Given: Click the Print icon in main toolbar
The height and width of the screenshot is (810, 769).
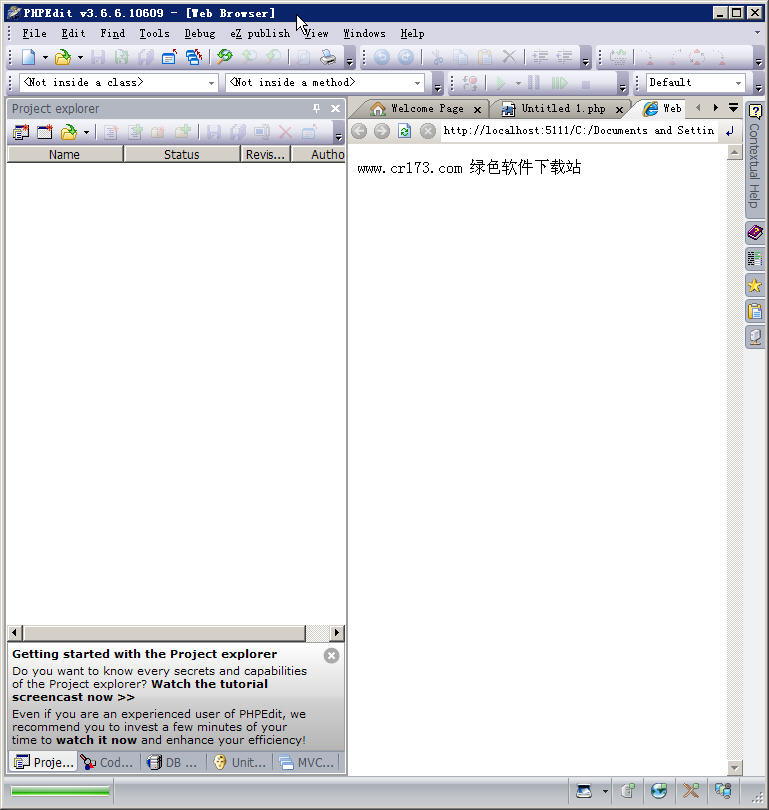Looking at the screenshot, I should (327, 57).
